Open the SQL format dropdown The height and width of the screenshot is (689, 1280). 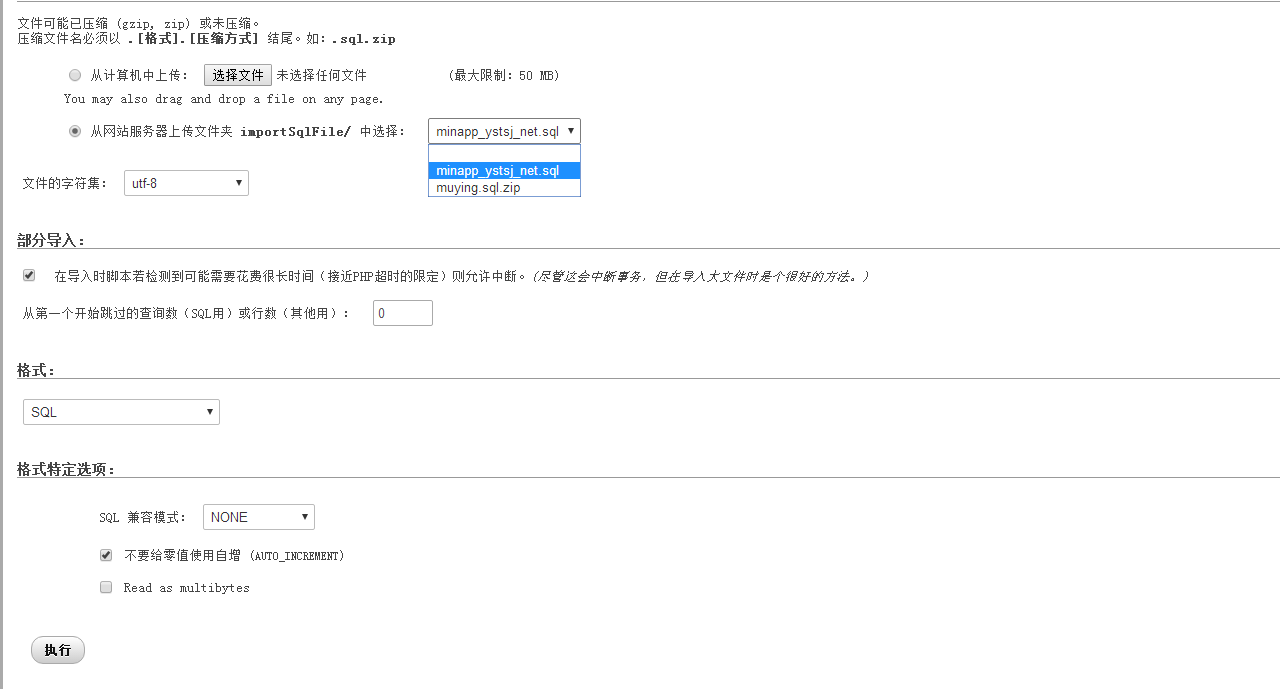point(121,412)
